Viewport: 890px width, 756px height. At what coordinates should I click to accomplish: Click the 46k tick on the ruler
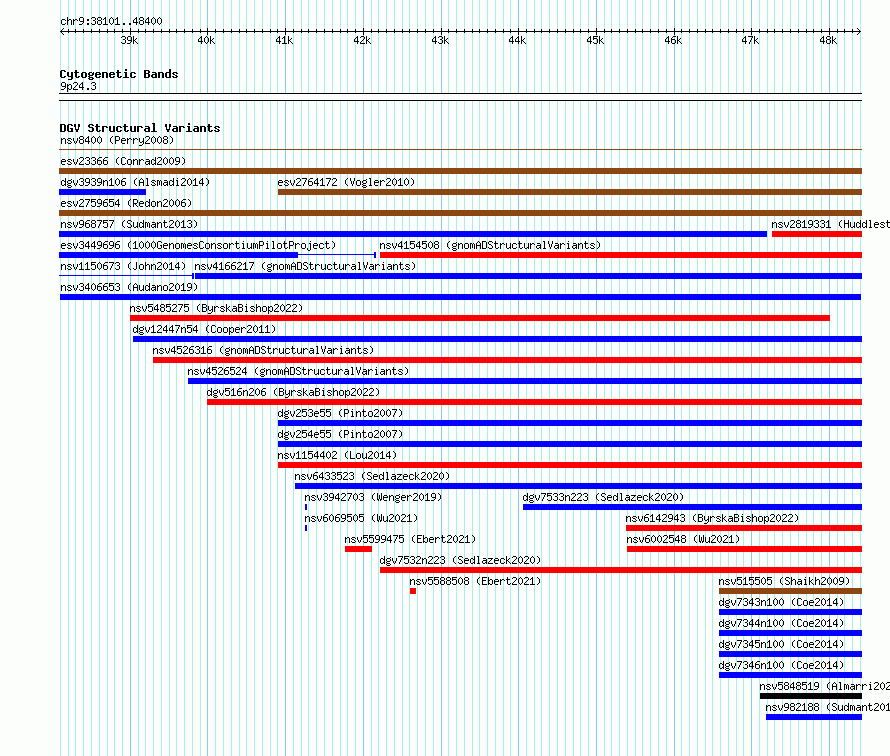(673, 40)
